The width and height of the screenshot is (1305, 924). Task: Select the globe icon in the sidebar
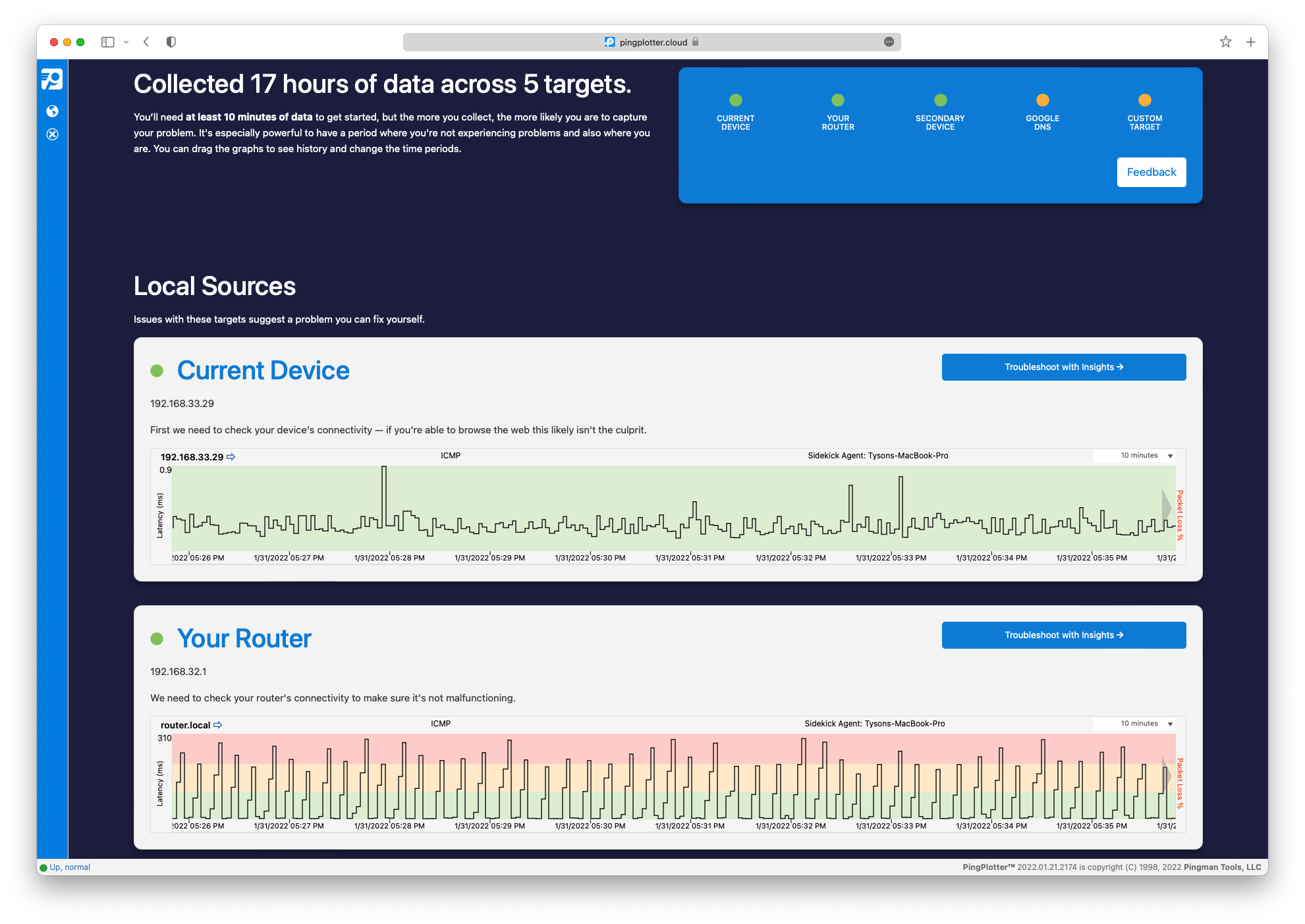pyautogui.click(x=53, y=111)
